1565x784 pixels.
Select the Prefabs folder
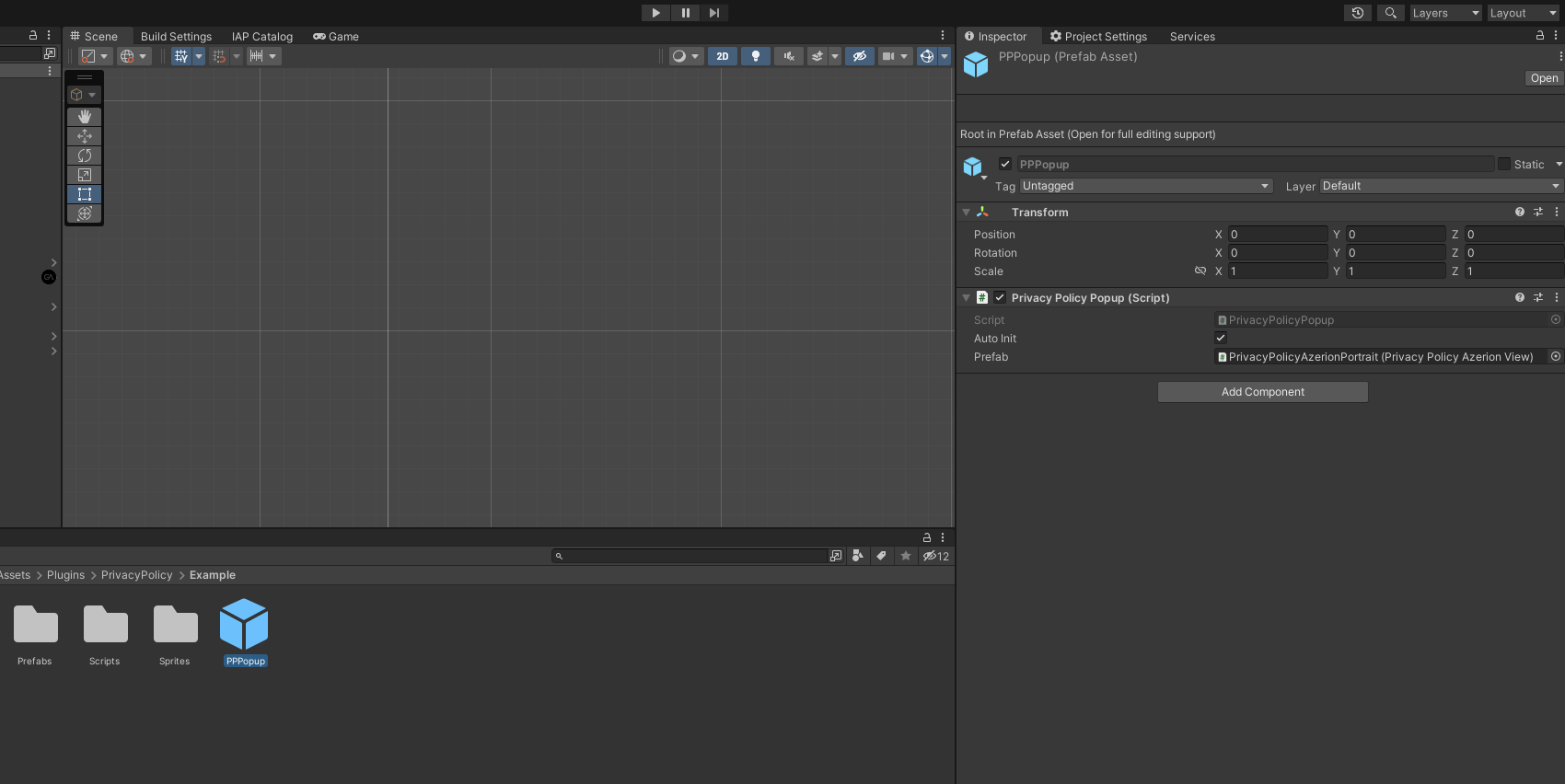pos(35,635)
